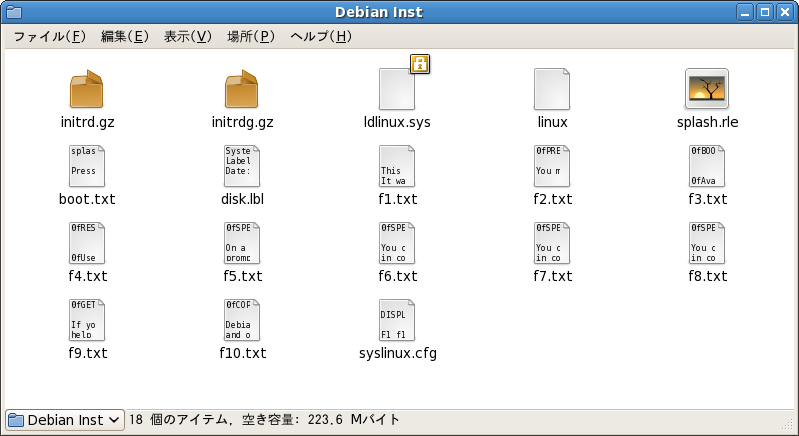Screen dimensions: 799x436
Task: Close the Debian Inst window
Action: [x=785, y=12]
